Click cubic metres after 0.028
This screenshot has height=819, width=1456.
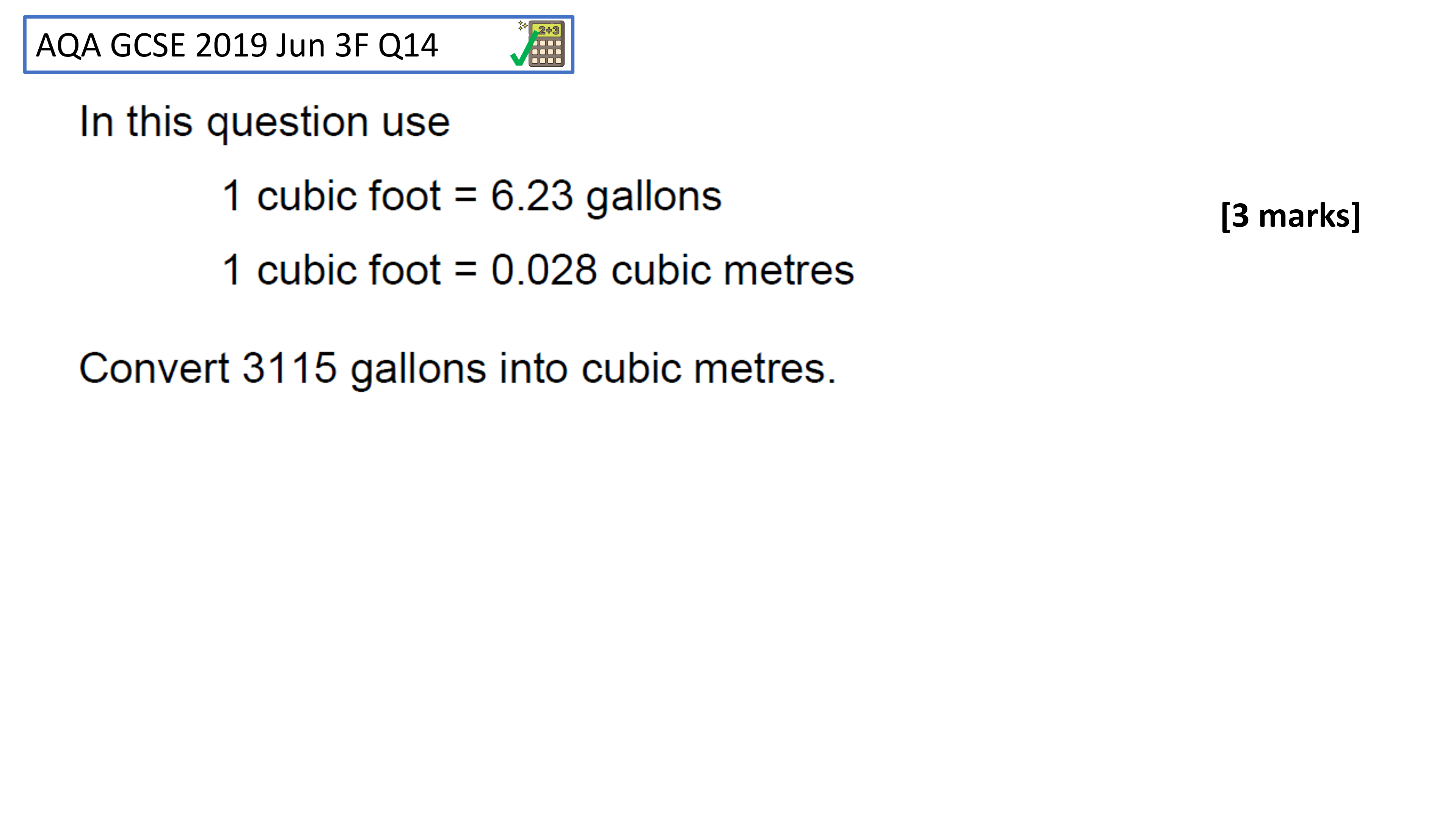click(733, 270)
